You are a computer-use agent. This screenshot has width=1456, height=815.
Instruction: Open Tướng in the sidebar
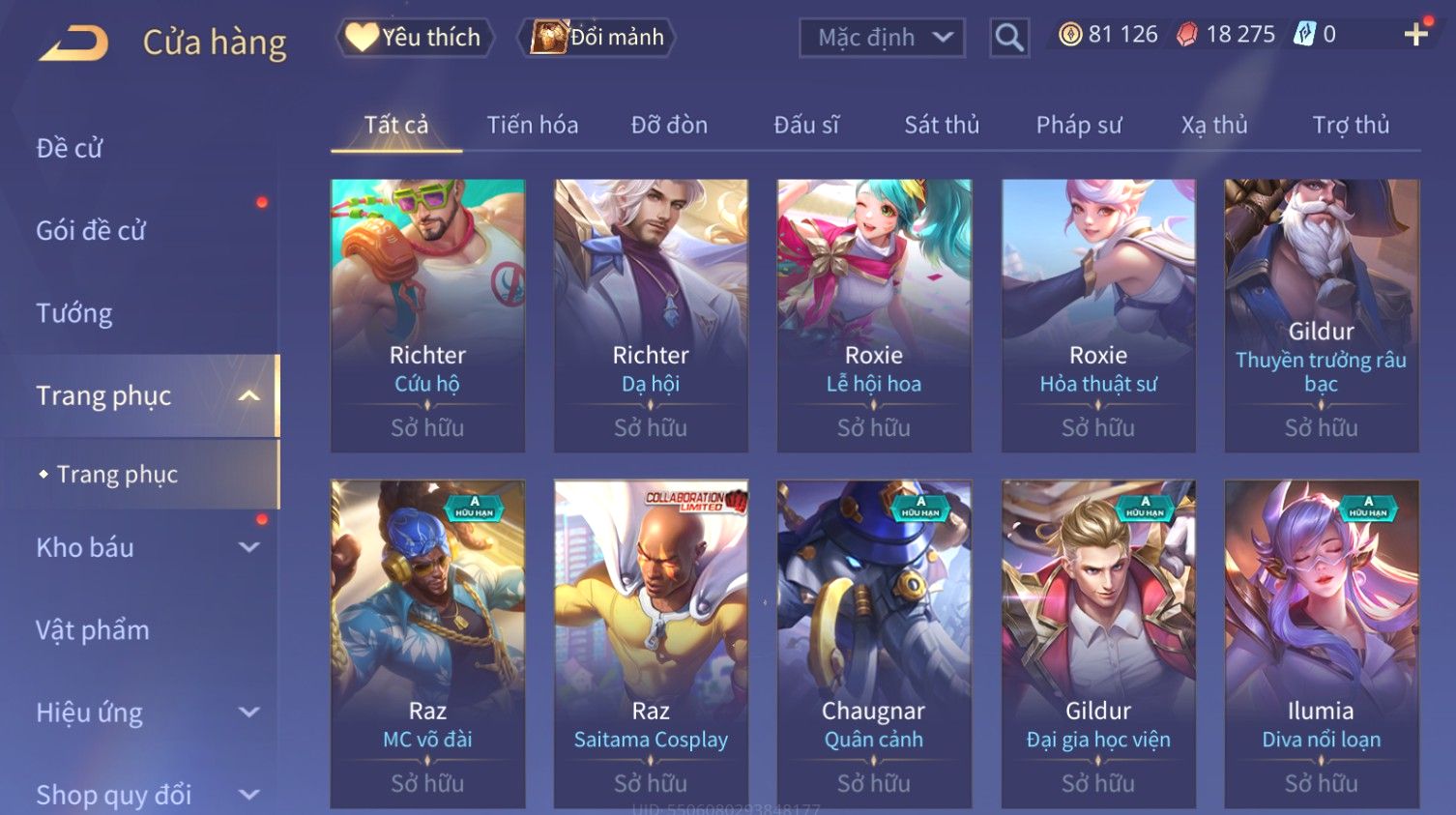pos(74,313)
